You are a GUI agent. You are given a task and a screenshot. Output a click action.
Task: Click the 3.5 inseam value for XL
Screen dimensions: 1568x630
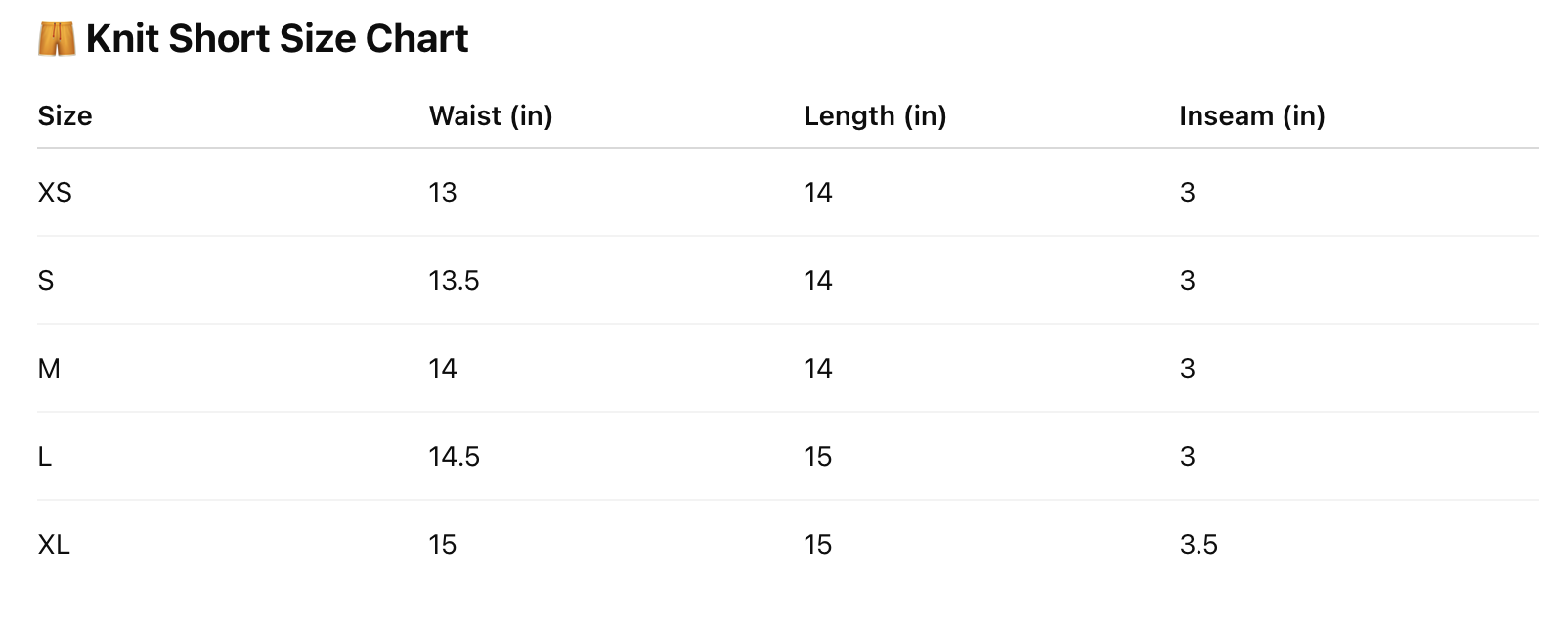pyautogui.click(x=1198, y=544)
